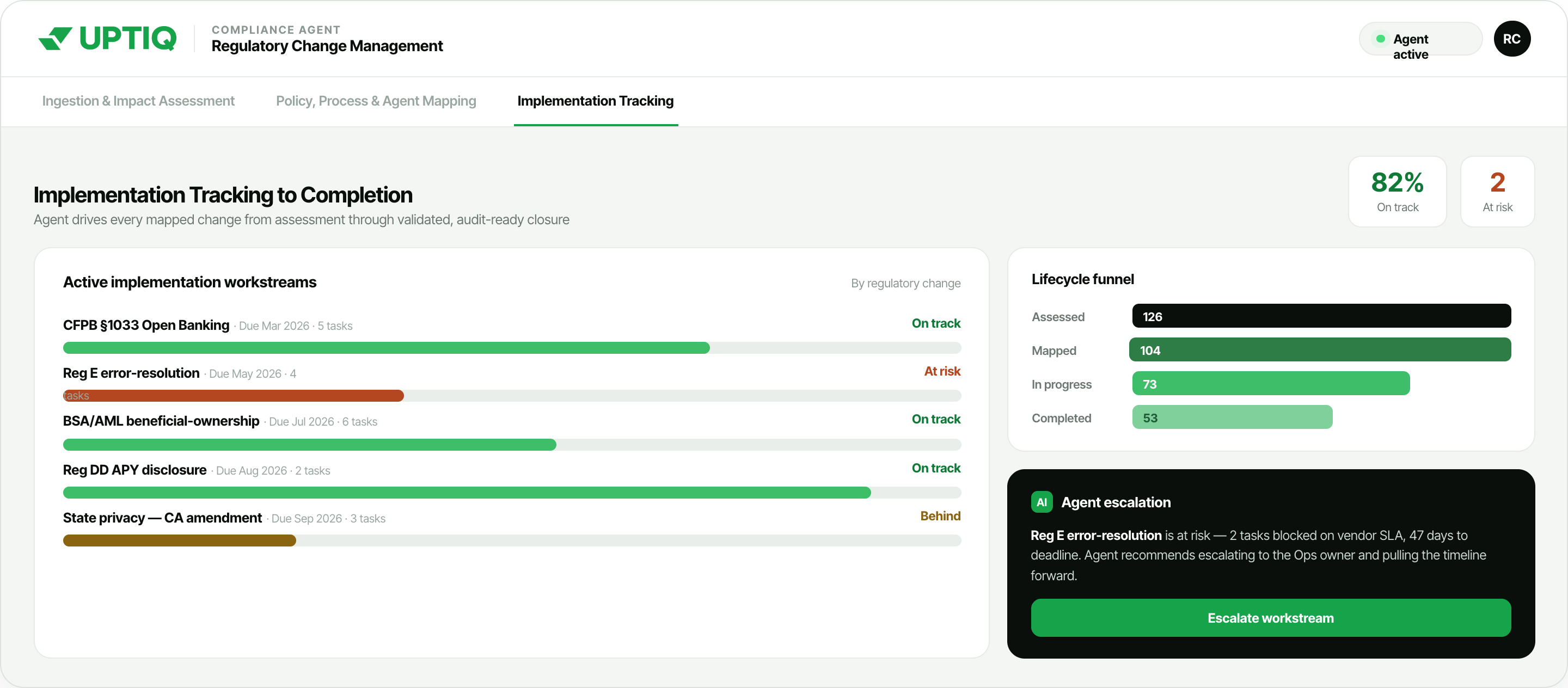The height and width of the screenshot is (688, 1568).
Task: Open the Ingestion & Impact Assessment tab
Action: [x=138, y=101]
